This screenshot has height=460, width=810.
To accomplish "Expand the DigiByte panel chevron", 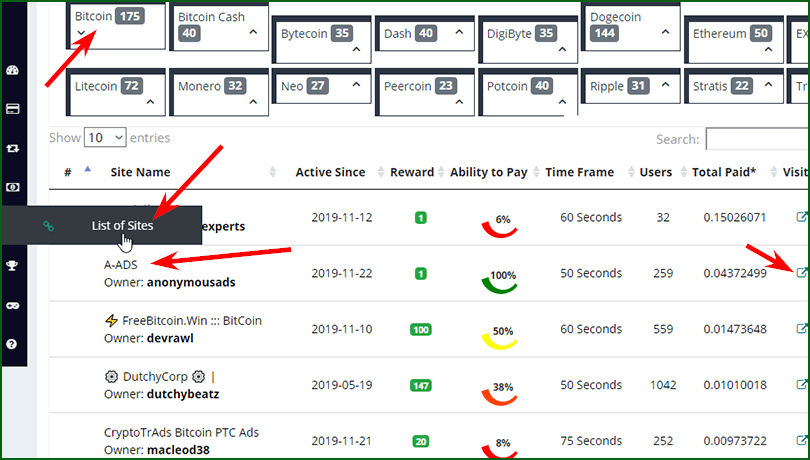I will click(563, 50).
